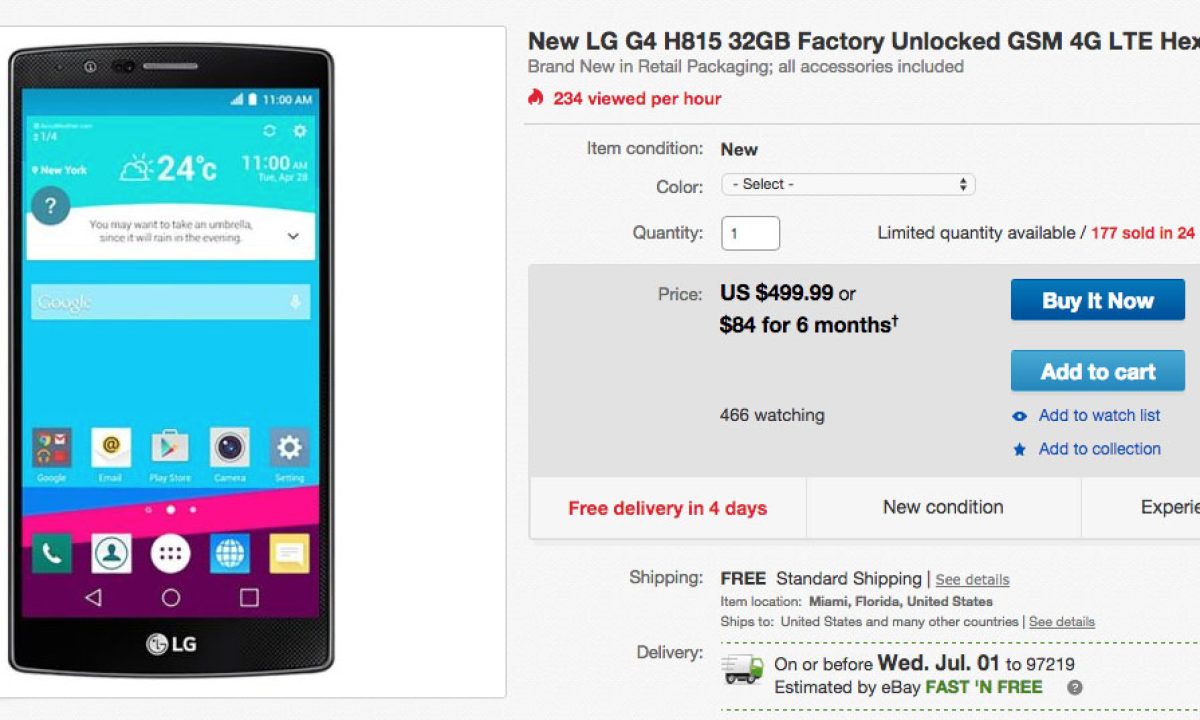Open See details link next to Standard Shipping
1200x720 pixels.
click(x=972, y=580)
